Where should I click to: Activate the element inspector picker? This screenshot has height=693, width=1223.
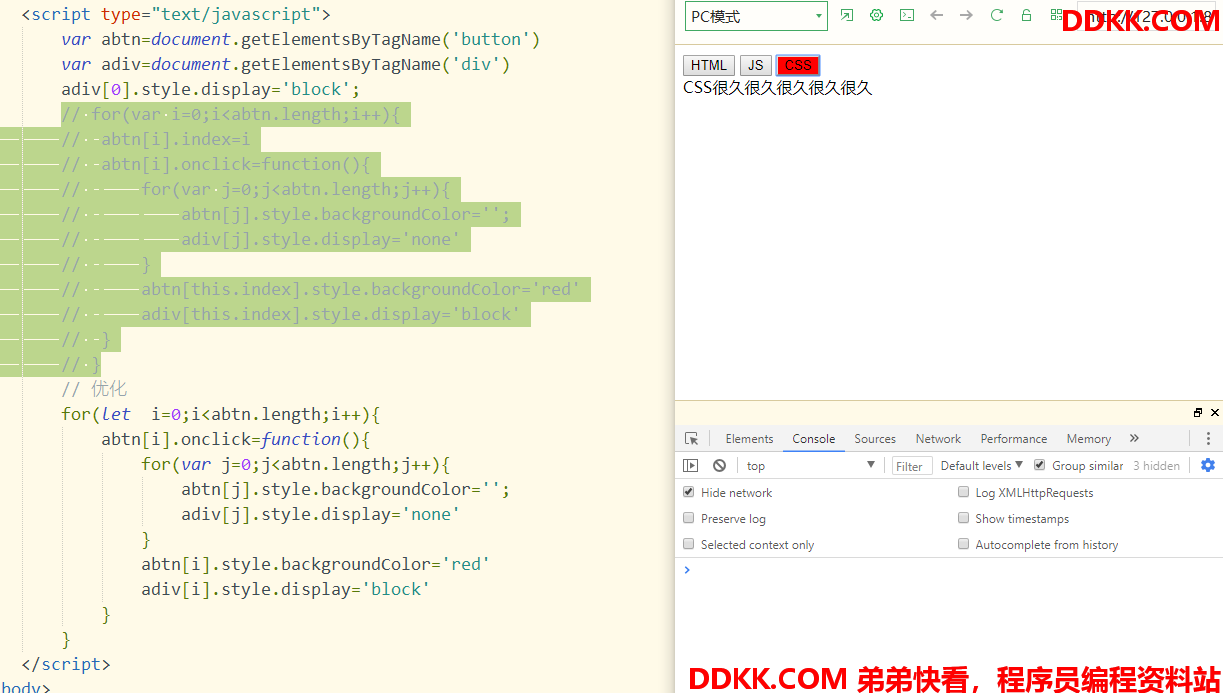coord(691,439)
